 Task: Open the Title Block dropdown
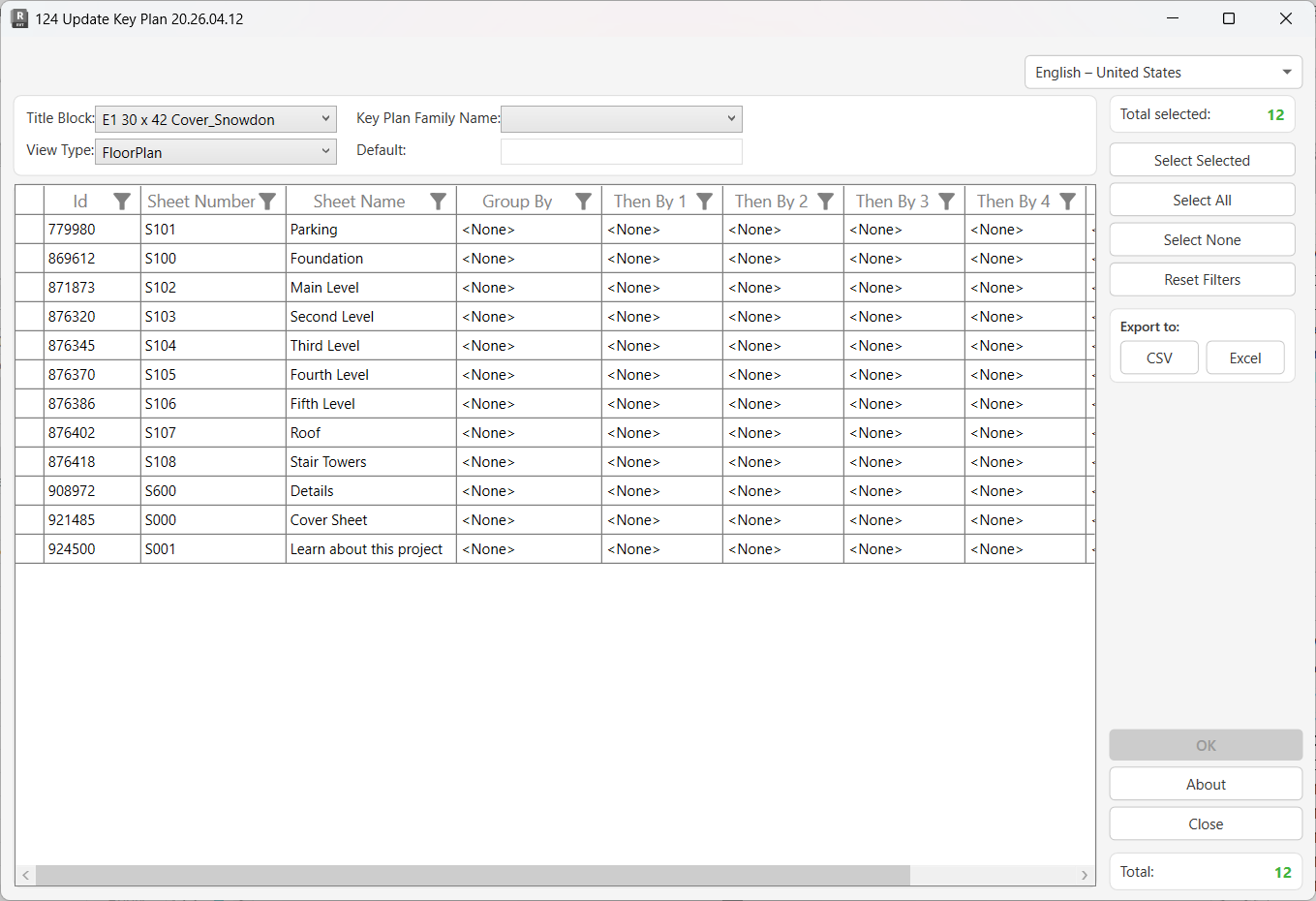coord(325,118)
